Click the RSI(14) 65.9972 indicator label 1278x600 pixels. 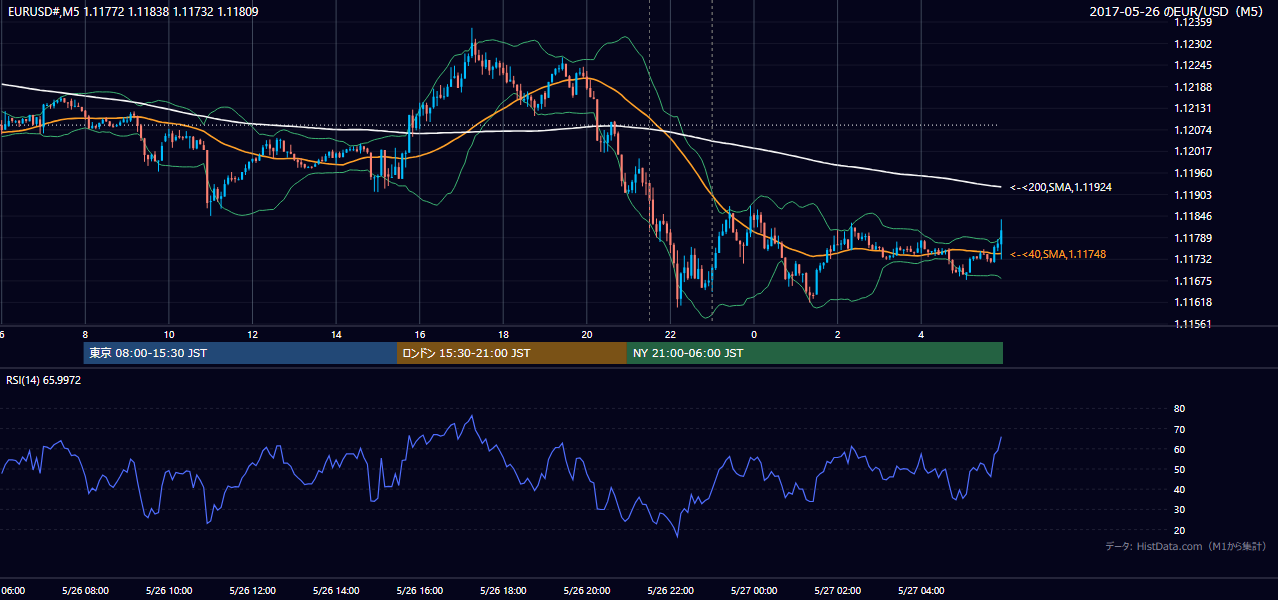coord(43,380)
